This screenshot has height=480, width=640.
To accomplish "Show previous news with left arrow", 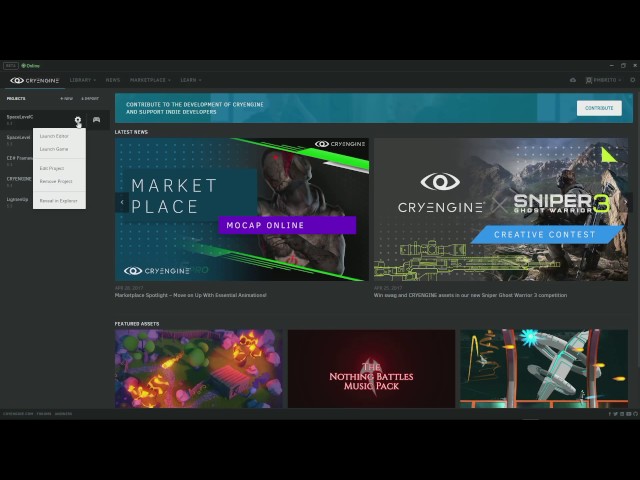I will [x=122, y=202].
